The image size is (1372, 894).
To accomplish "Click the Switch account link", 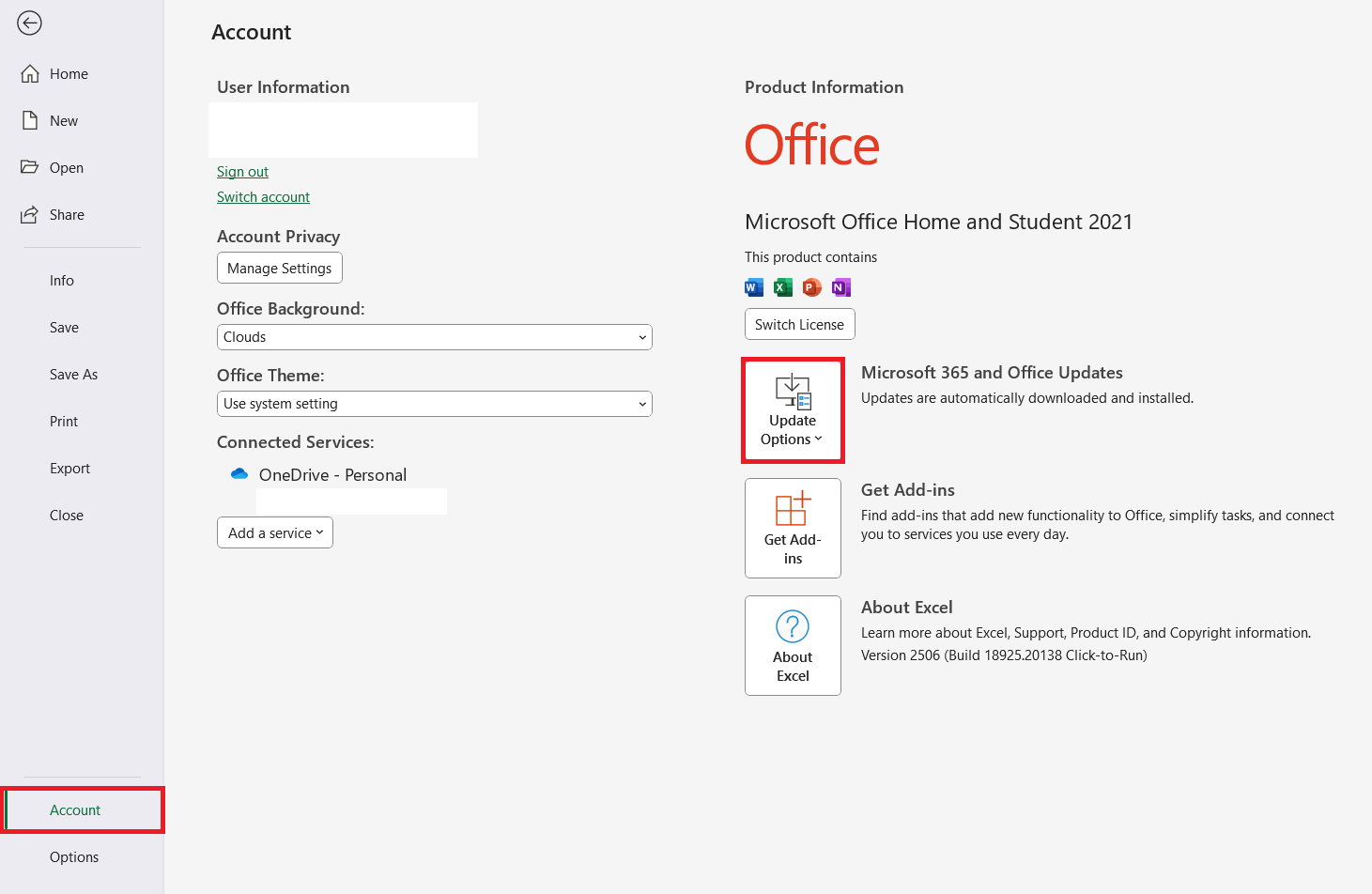I will click(x=263, y=196).
